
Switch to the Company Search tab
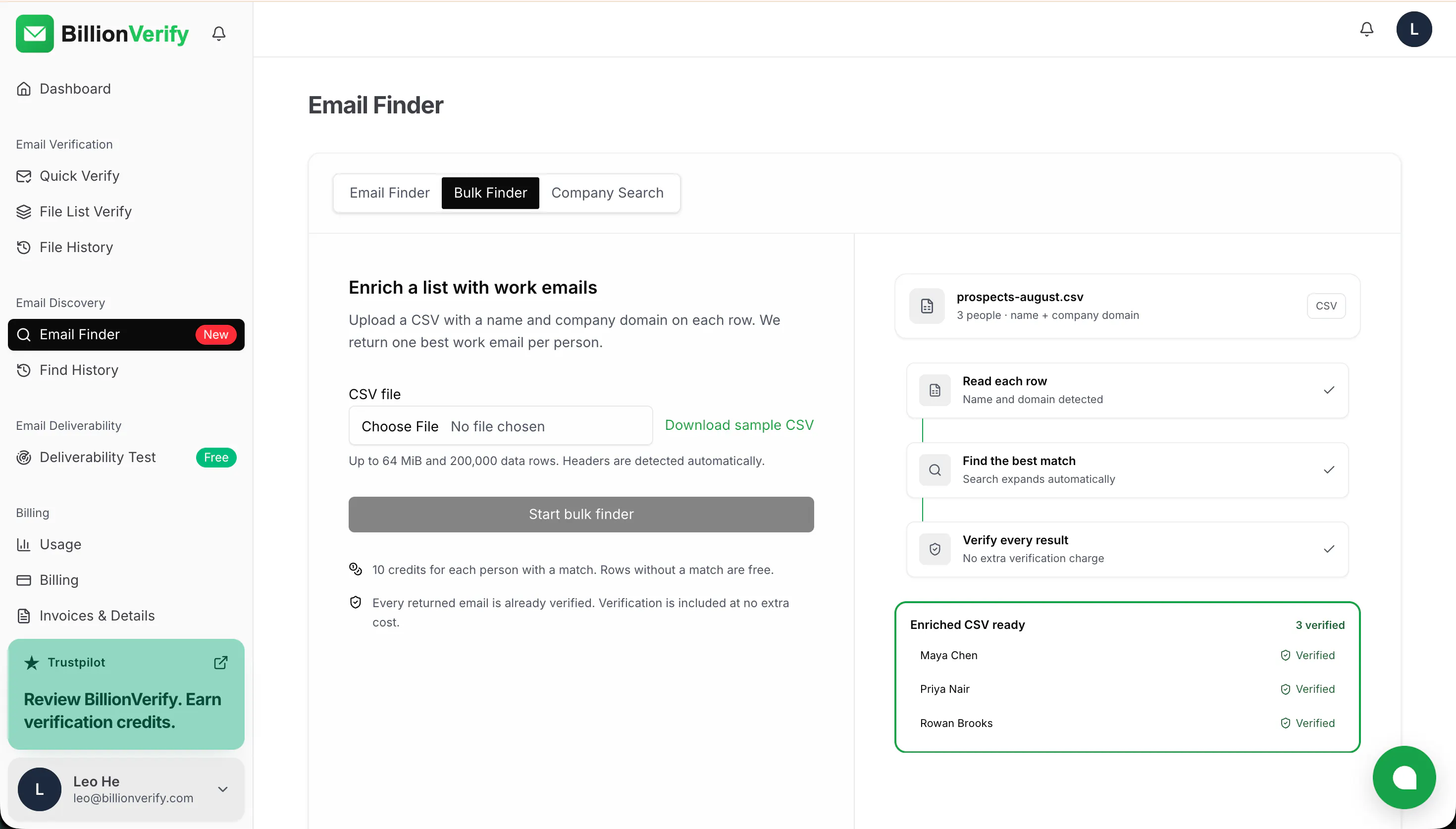pyautogui.click(x=607, y=193)
